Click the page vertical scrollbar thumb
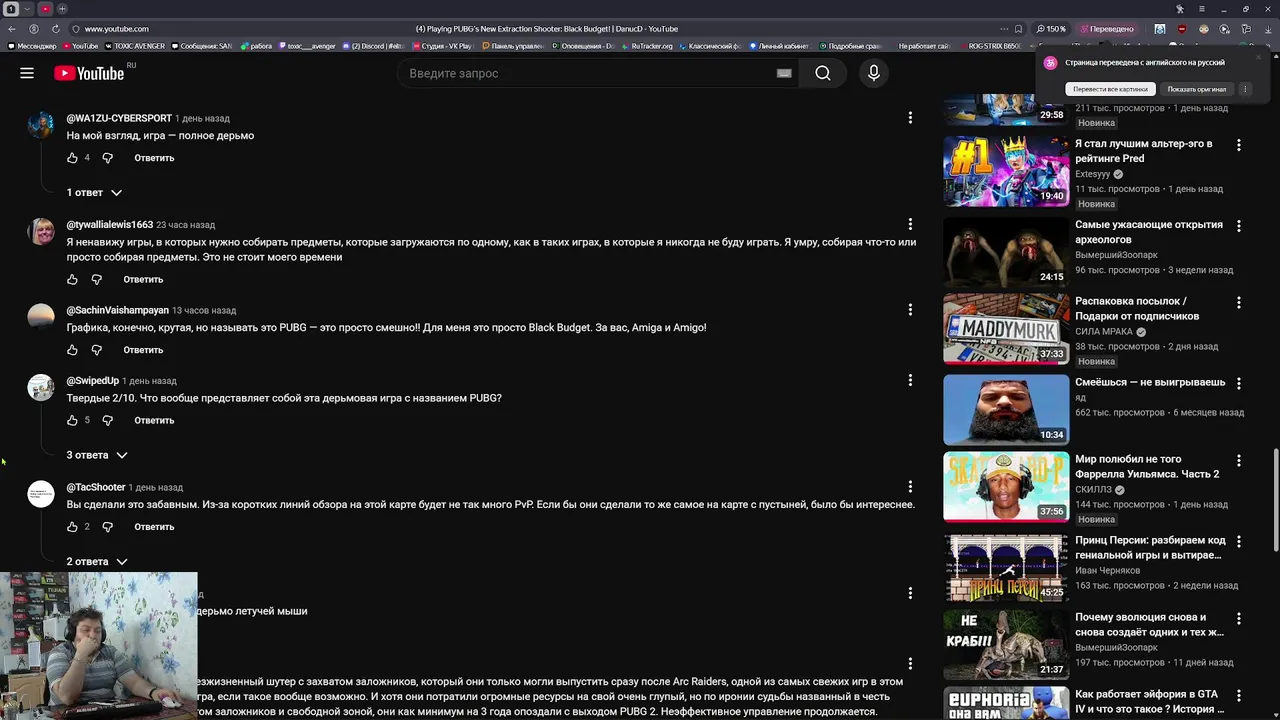 (x=1275, y=500)
